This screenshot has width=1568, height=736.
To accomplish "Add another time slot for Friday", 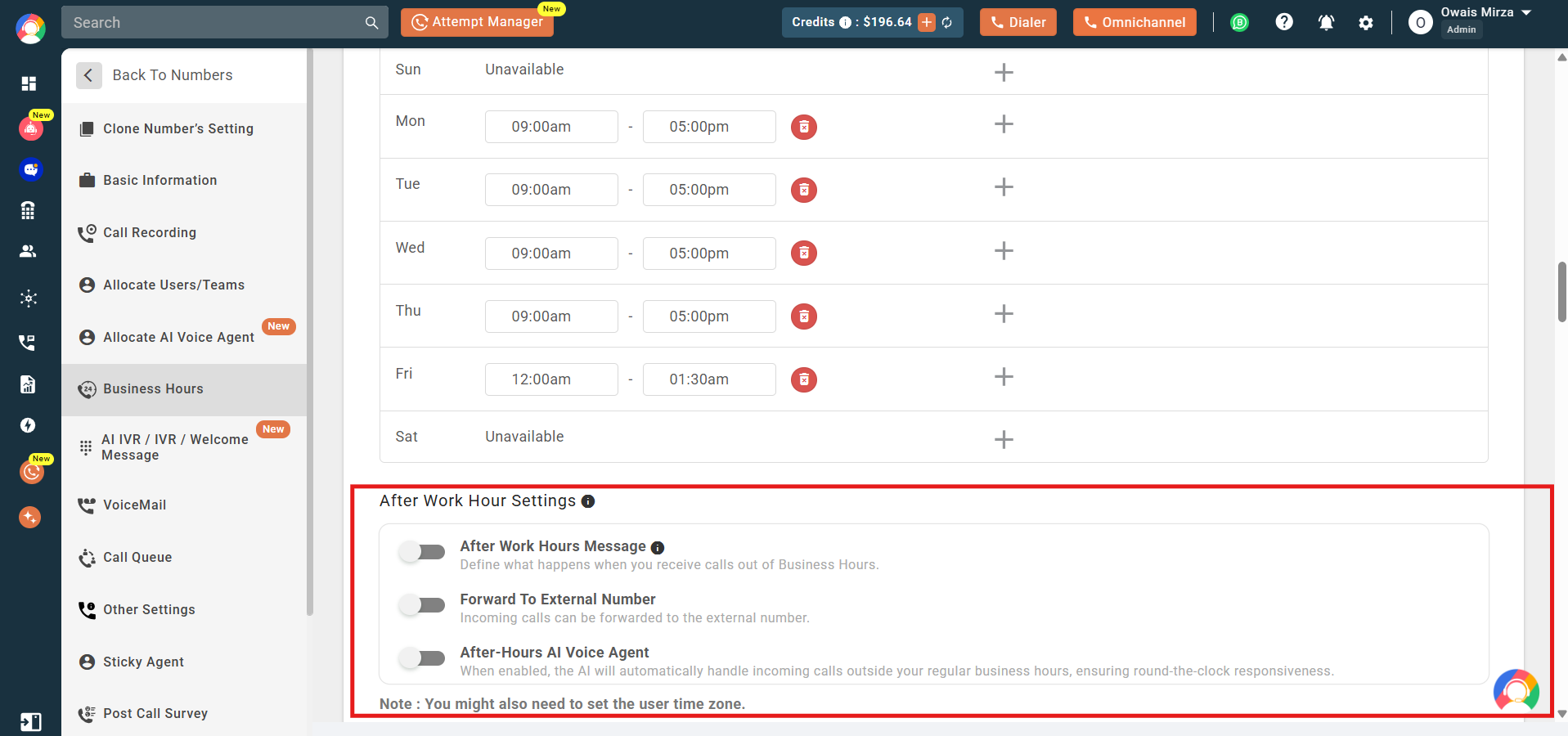I will click(x=1004, y=377).
